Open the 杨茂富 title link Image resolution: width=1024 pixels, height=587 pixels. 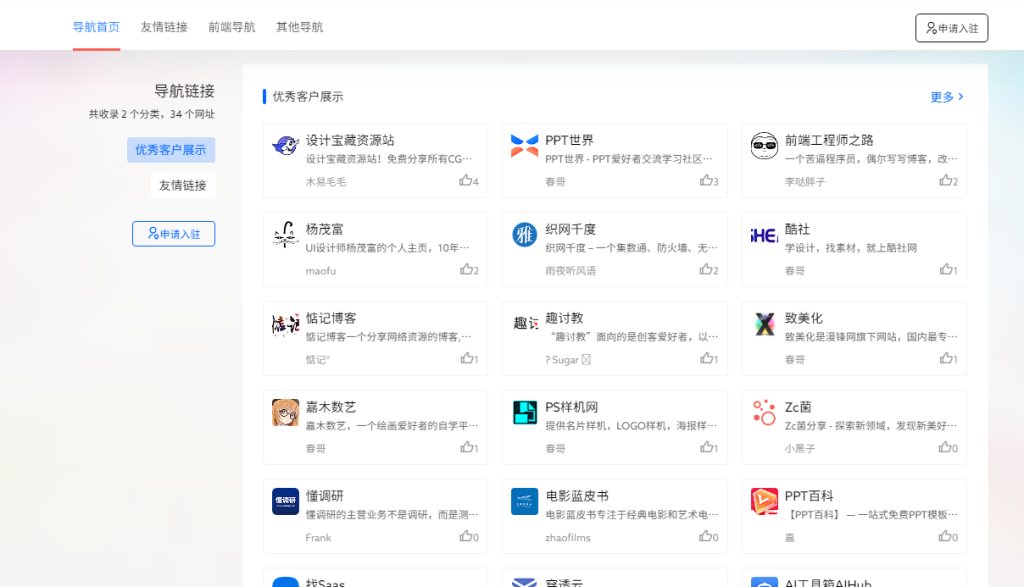pos(325,229)
